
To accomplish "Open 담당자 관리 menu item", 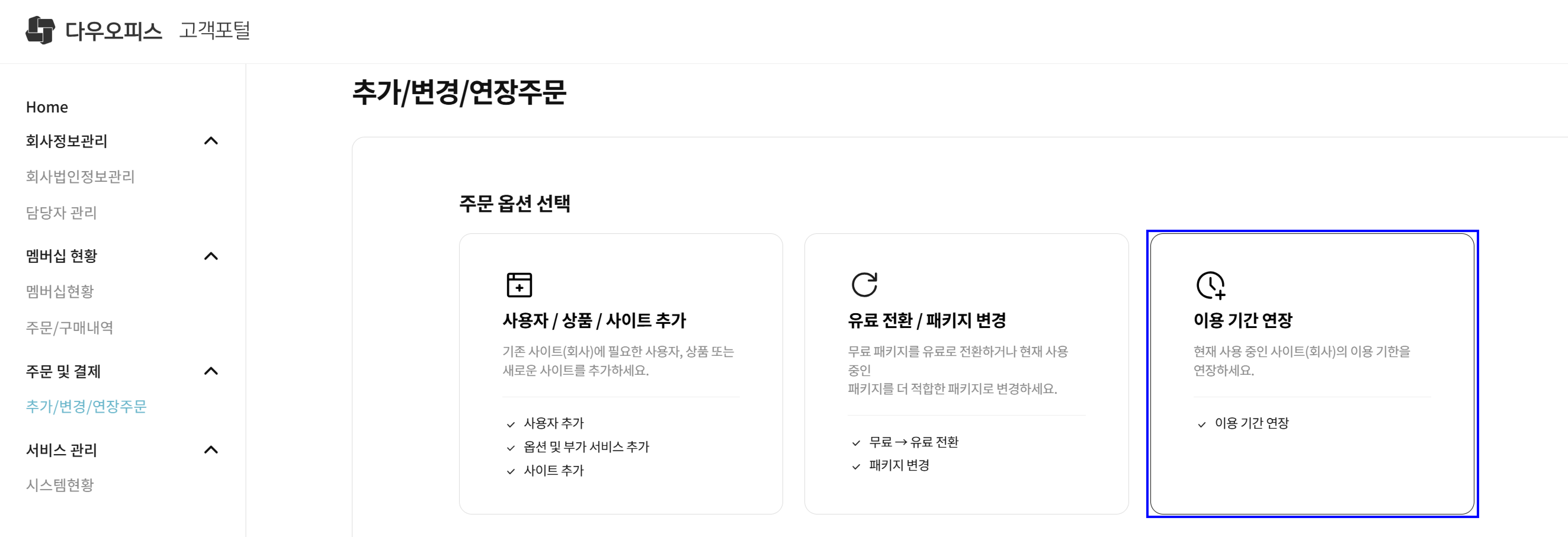I will pyautogui.click(x=61, y=213).
